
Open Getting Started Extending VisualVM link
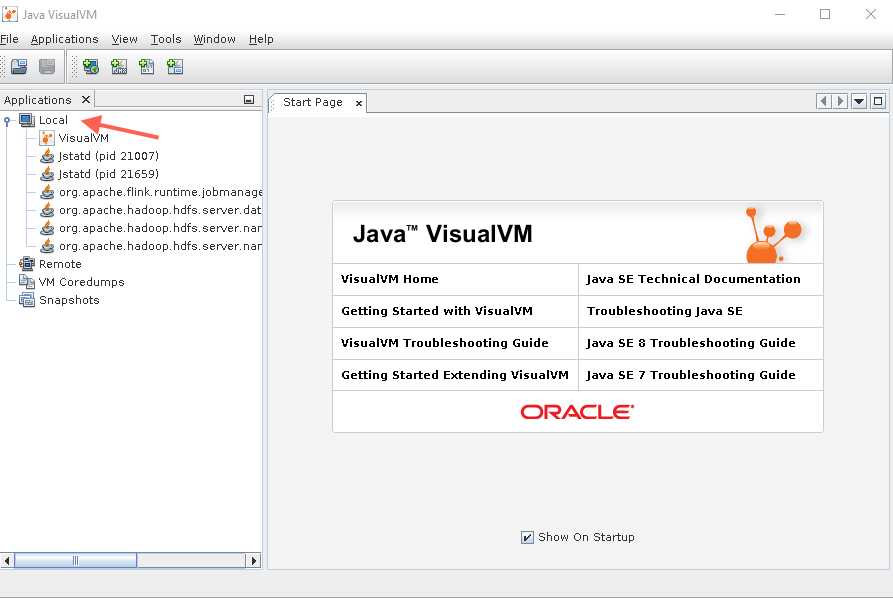[x=454, y=375]
